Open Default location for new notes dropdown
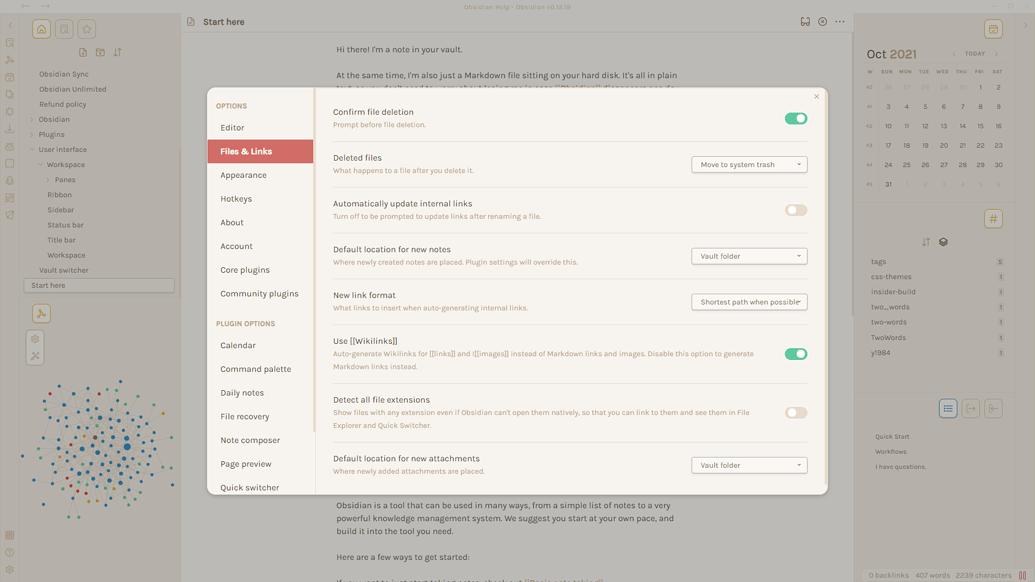Screen dimensions: 1035x582 tap(749, 256)
